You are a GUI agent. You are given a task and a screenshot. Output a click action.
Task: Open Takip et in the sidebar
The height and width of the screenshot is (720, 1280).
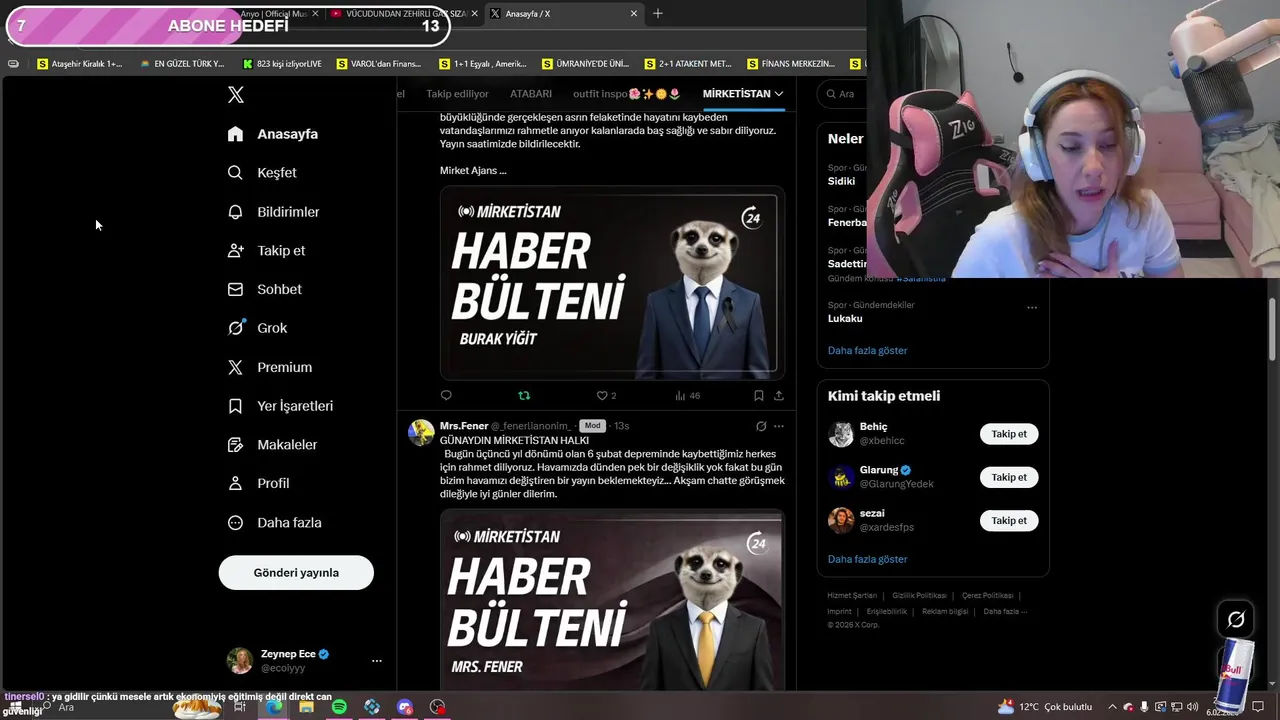[x=267, y=251]
